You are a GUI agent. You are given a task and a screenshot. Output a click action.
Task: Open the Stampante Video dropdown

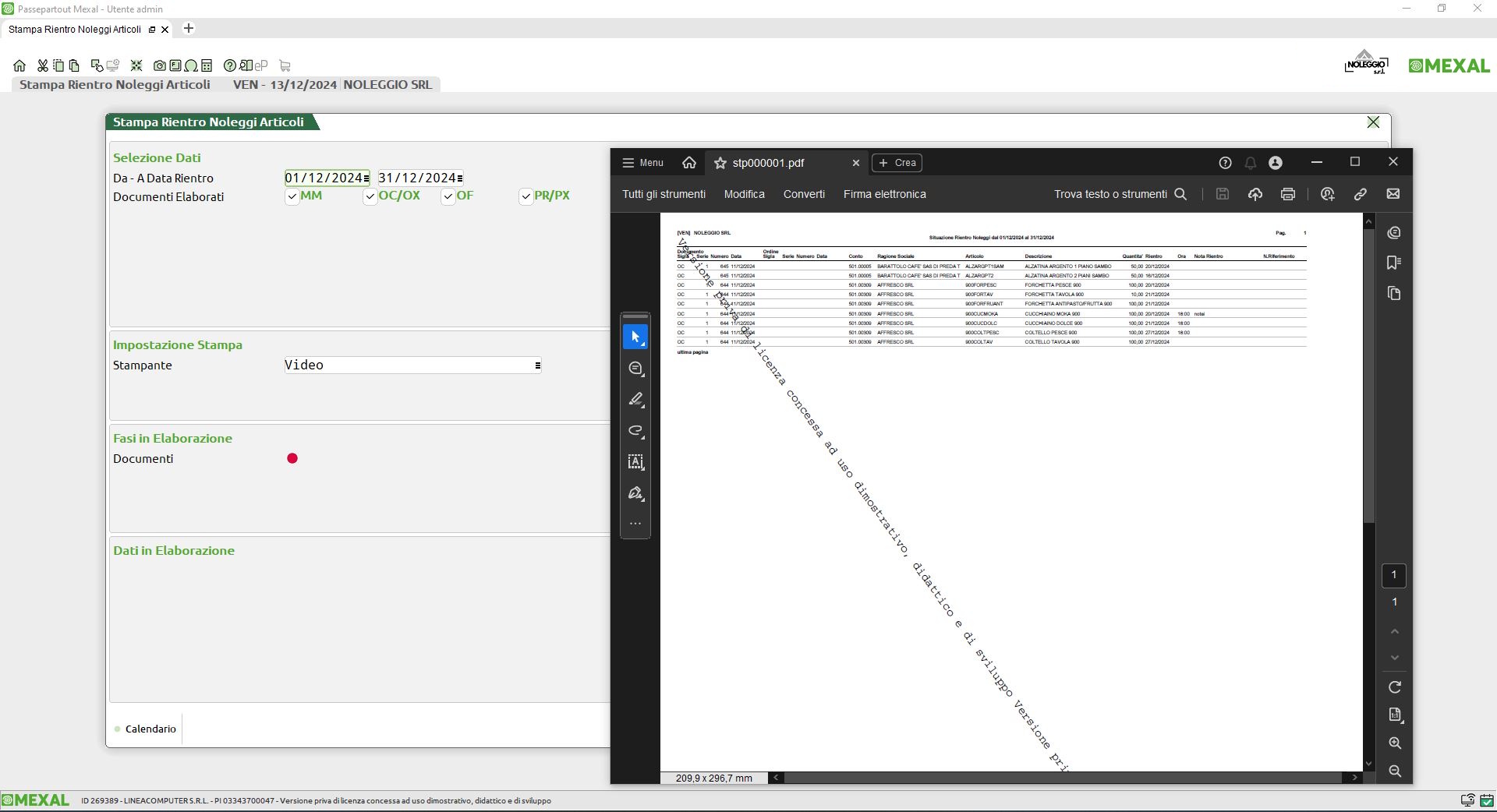(537, 365)
